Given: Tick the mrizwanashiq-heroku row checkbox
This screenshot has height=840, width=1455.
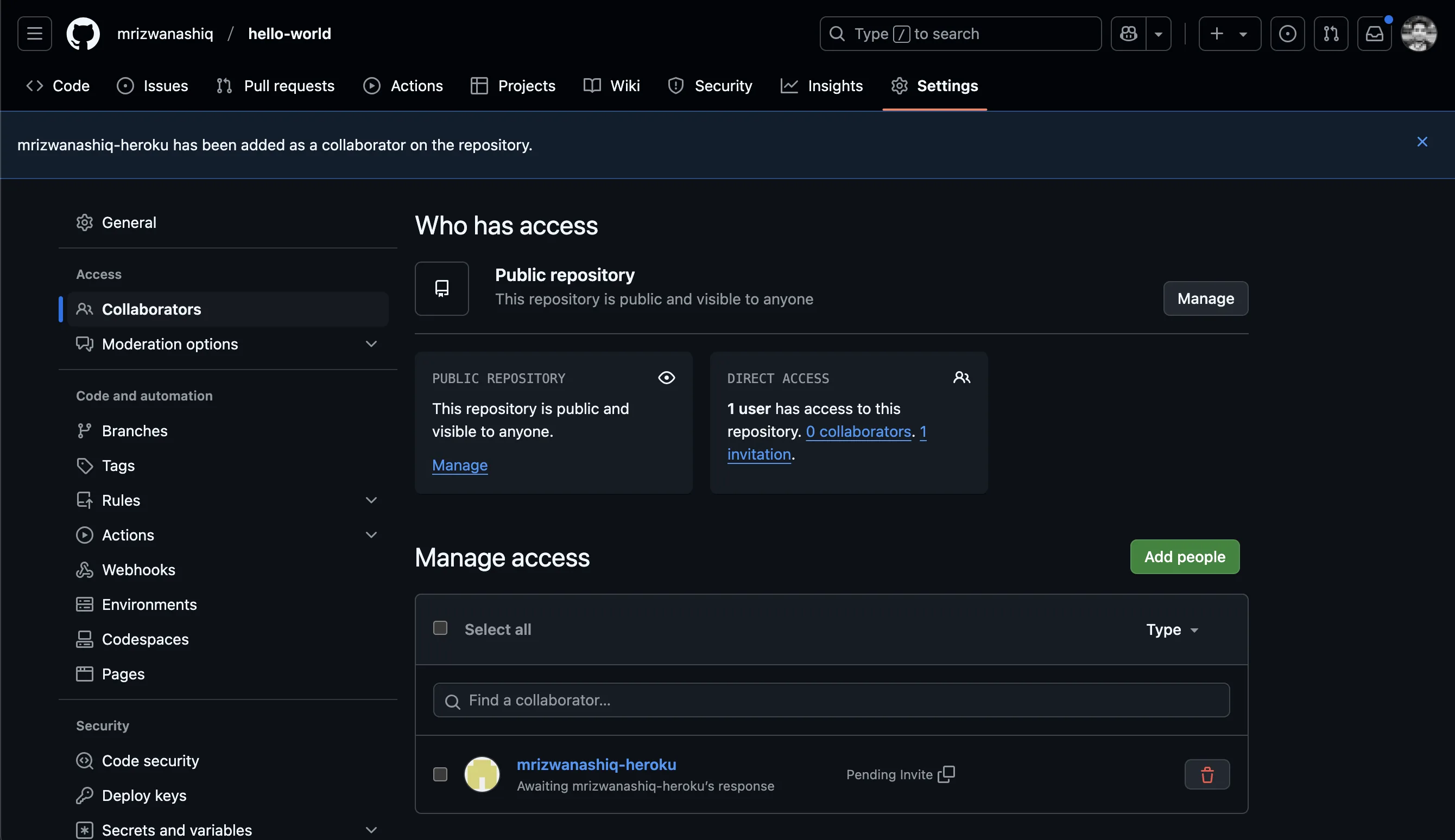Looking at the screenshot, I should (x=440, y=774).
